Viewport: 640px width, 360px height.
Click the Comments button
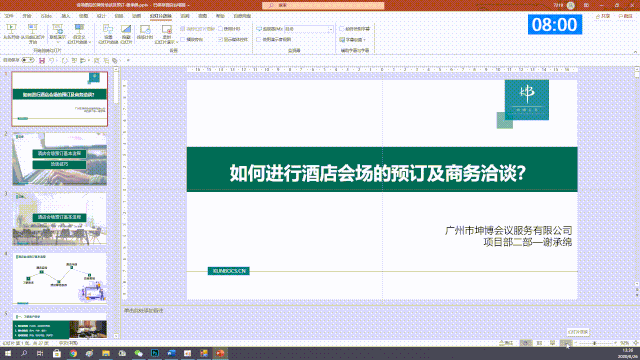click(x=626, y=16)
